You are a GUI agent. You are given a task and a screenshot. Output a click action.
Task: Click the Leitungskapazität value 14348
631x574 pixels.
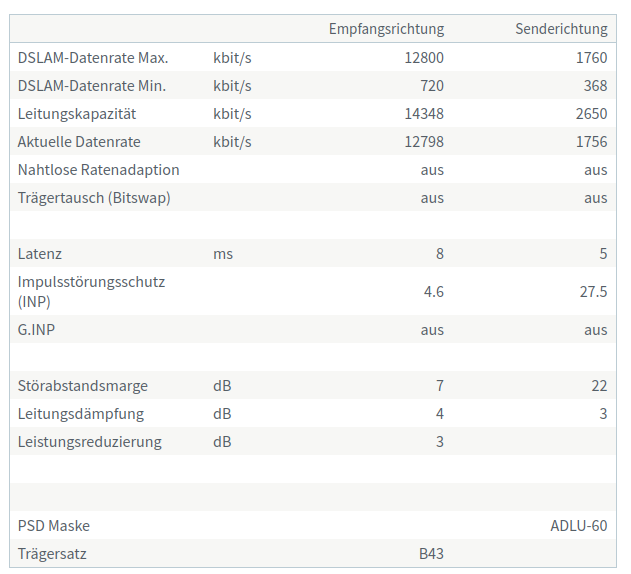[424, 114]
